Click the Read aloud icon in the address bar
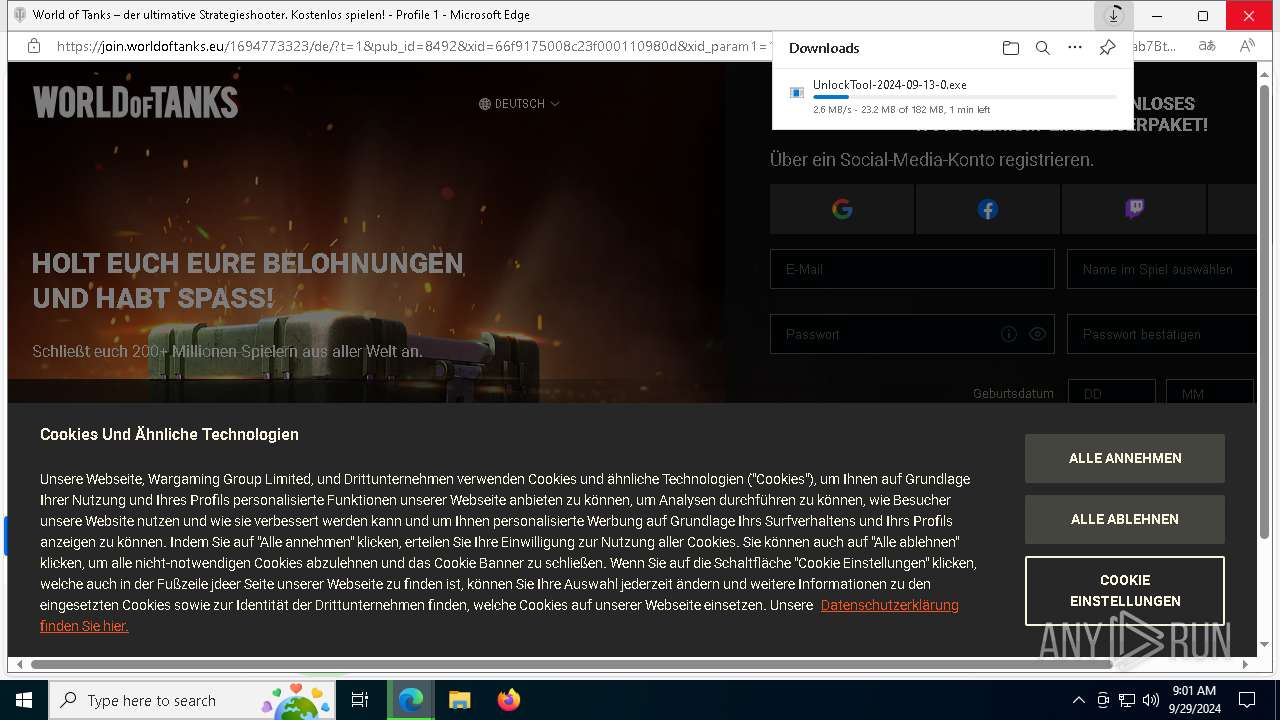 (x=1247, y=46)
